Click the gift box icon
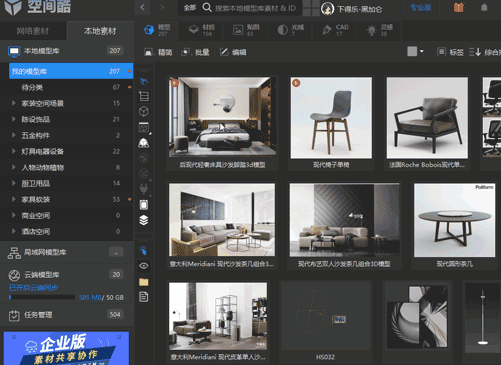Viewport: 501px width, 365px height. tap(459, 8)
